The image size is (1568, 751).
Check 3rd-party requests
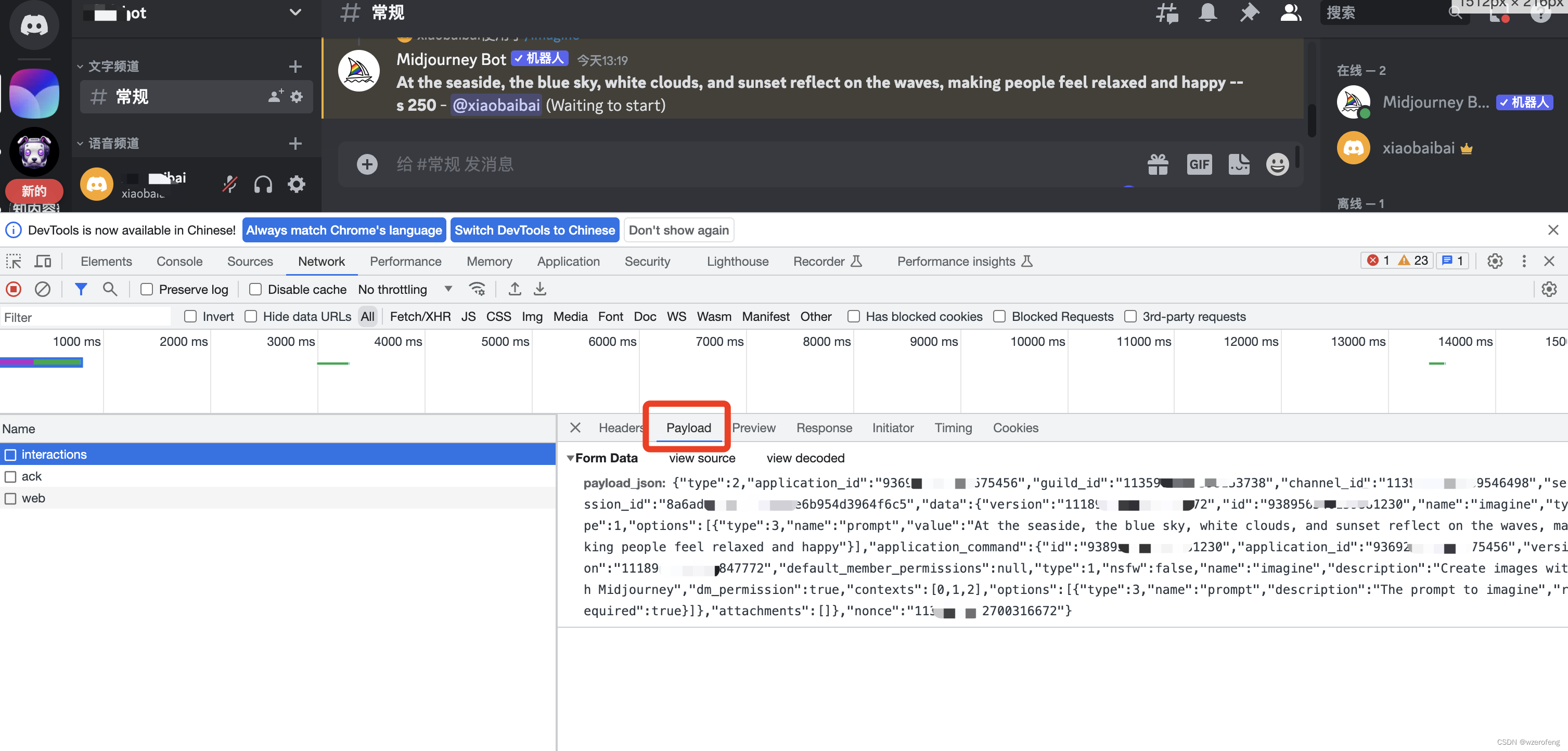pyautogui.click(x=1130, y=316)
